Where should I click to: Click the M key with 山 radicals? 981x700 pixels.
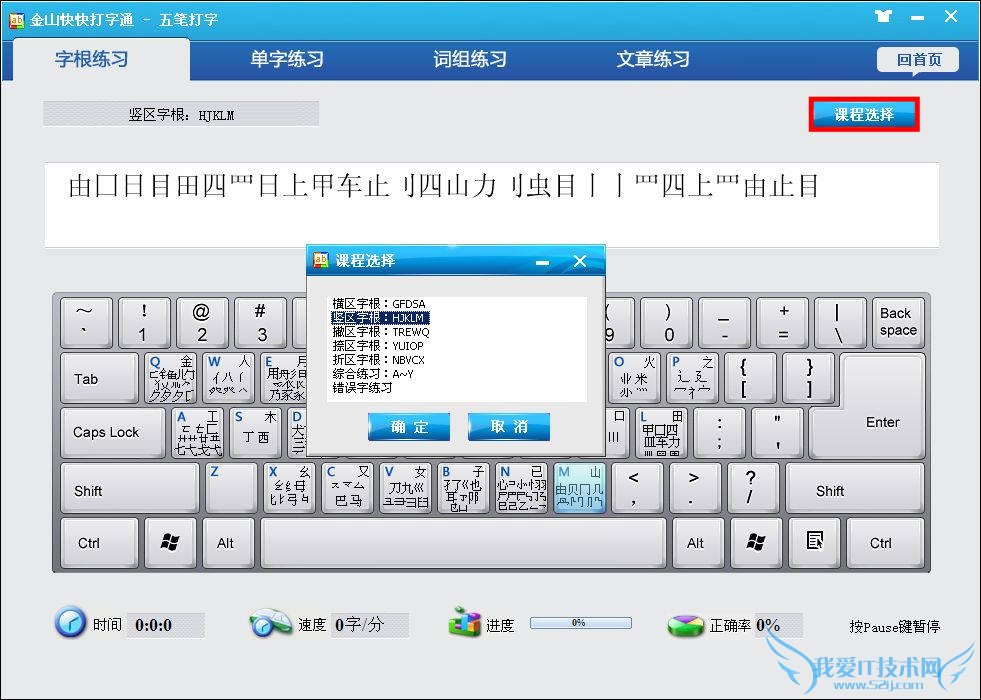point(579,488)
